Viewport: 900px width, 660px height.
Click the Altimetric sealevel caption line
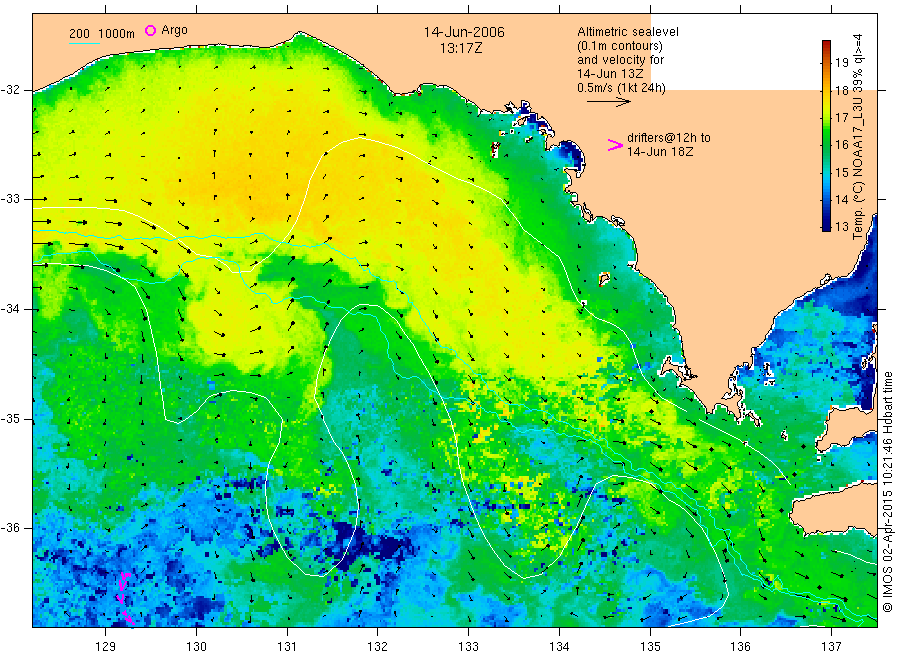(628, 32)
